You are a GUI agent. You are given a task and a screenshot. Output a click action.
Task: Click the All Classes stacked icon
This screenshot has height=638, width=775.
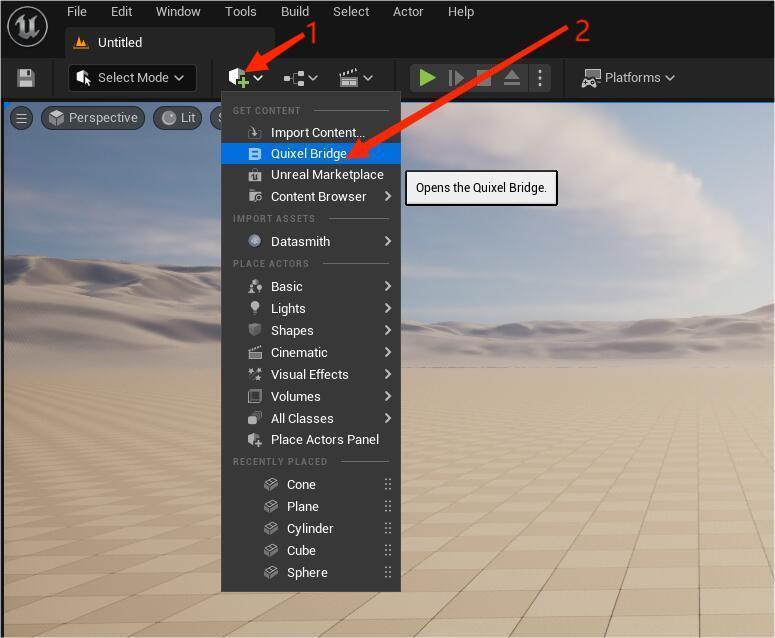[x=255, y=418]
